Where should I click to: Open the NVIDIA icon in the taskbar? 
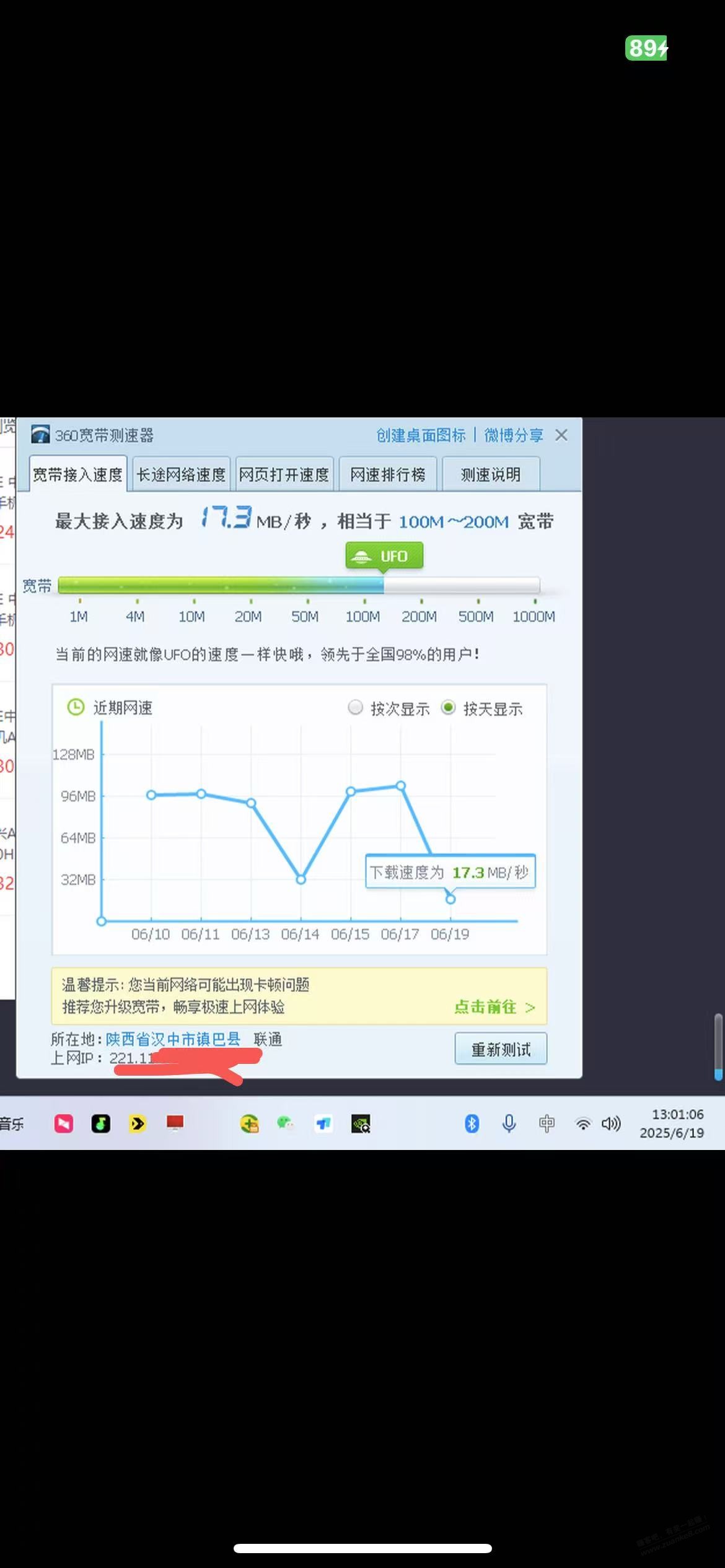[x=361, y=1123]
